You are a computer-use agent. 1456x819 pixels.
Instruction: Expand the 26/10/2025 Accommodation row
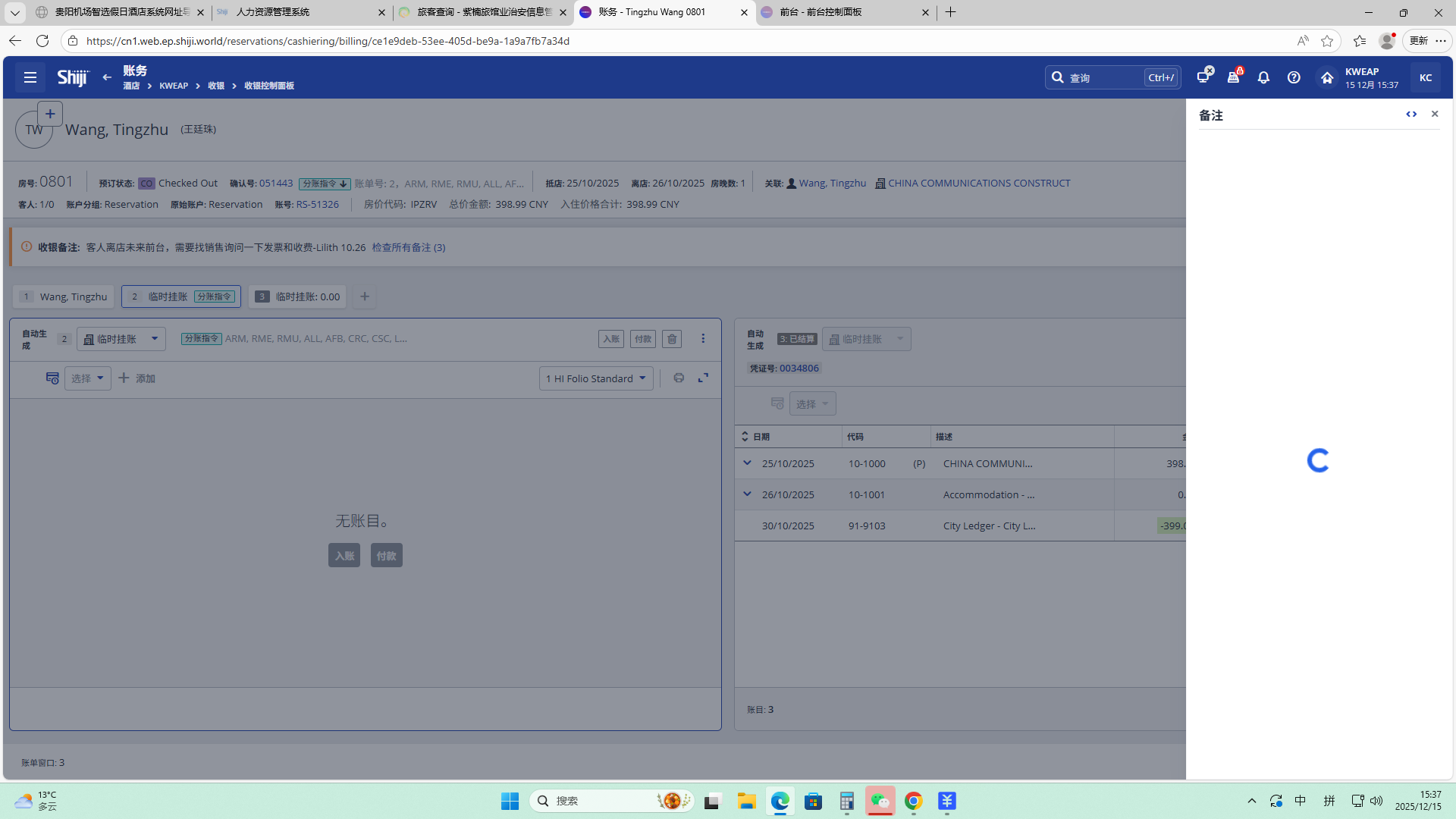(747, 494)
